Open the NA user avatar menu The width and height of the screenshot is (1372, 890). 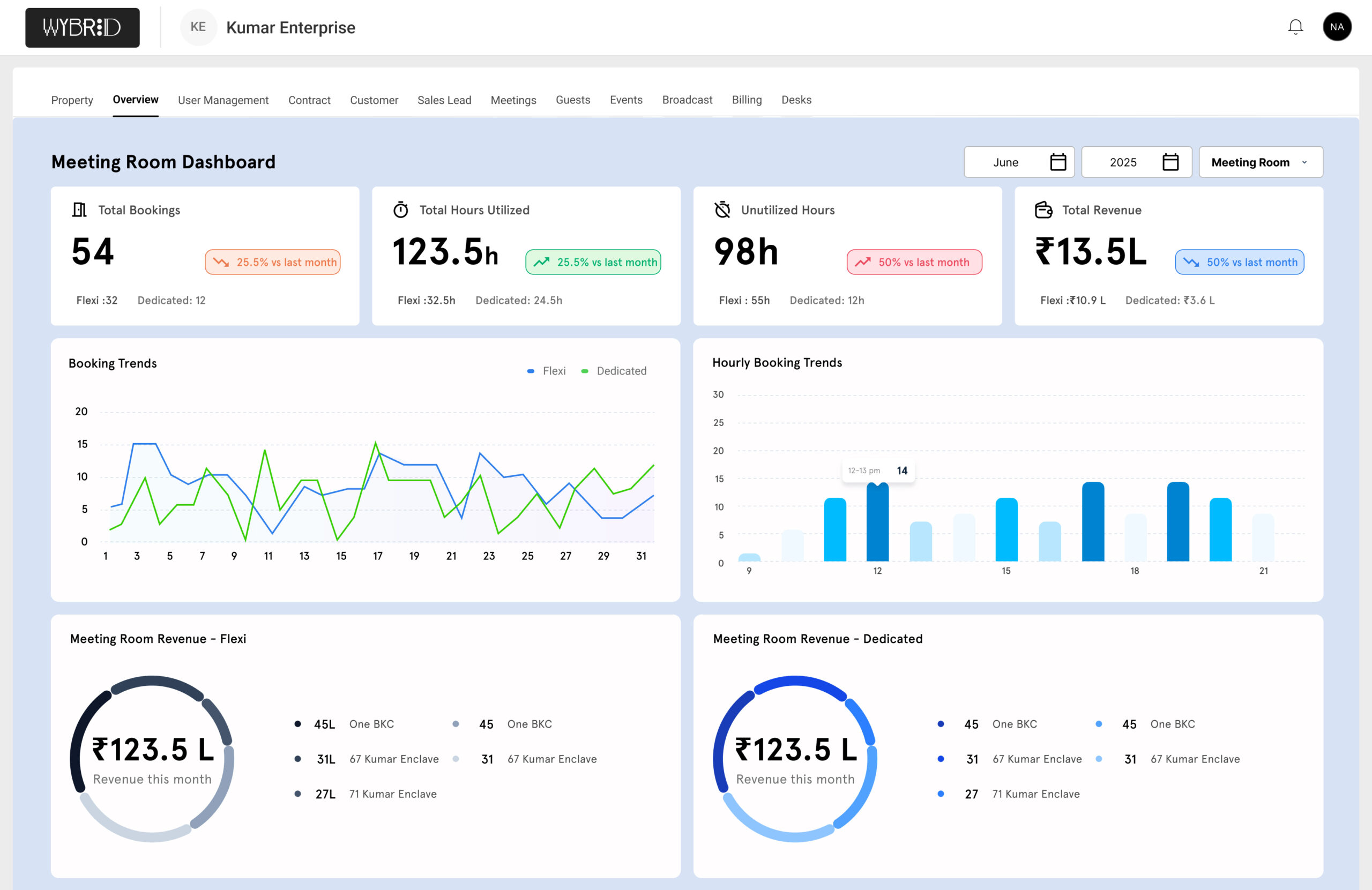pos(1336,27)
